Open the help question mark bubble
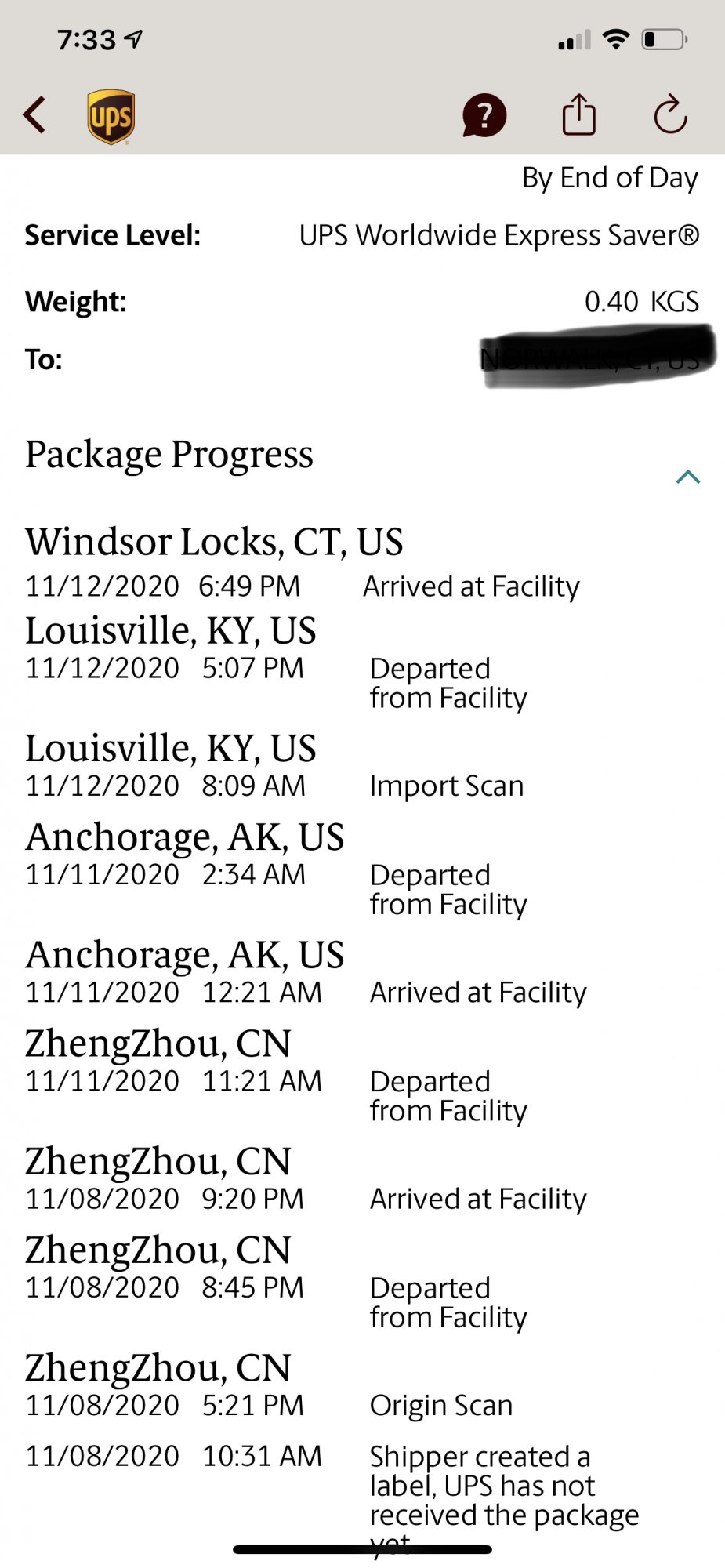The width and height of the screenshot is (725, 1568). (484, 116)
